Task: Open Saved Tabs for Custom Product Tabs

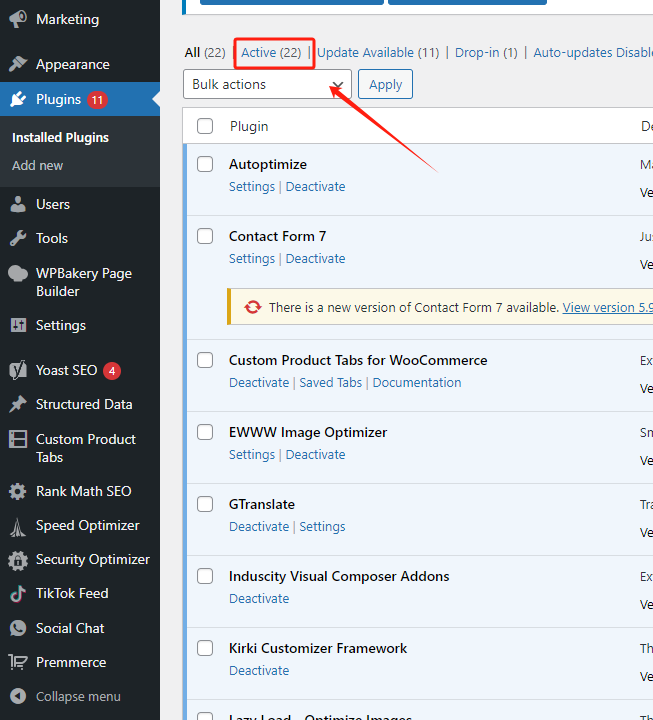Action: click(330, 382)
